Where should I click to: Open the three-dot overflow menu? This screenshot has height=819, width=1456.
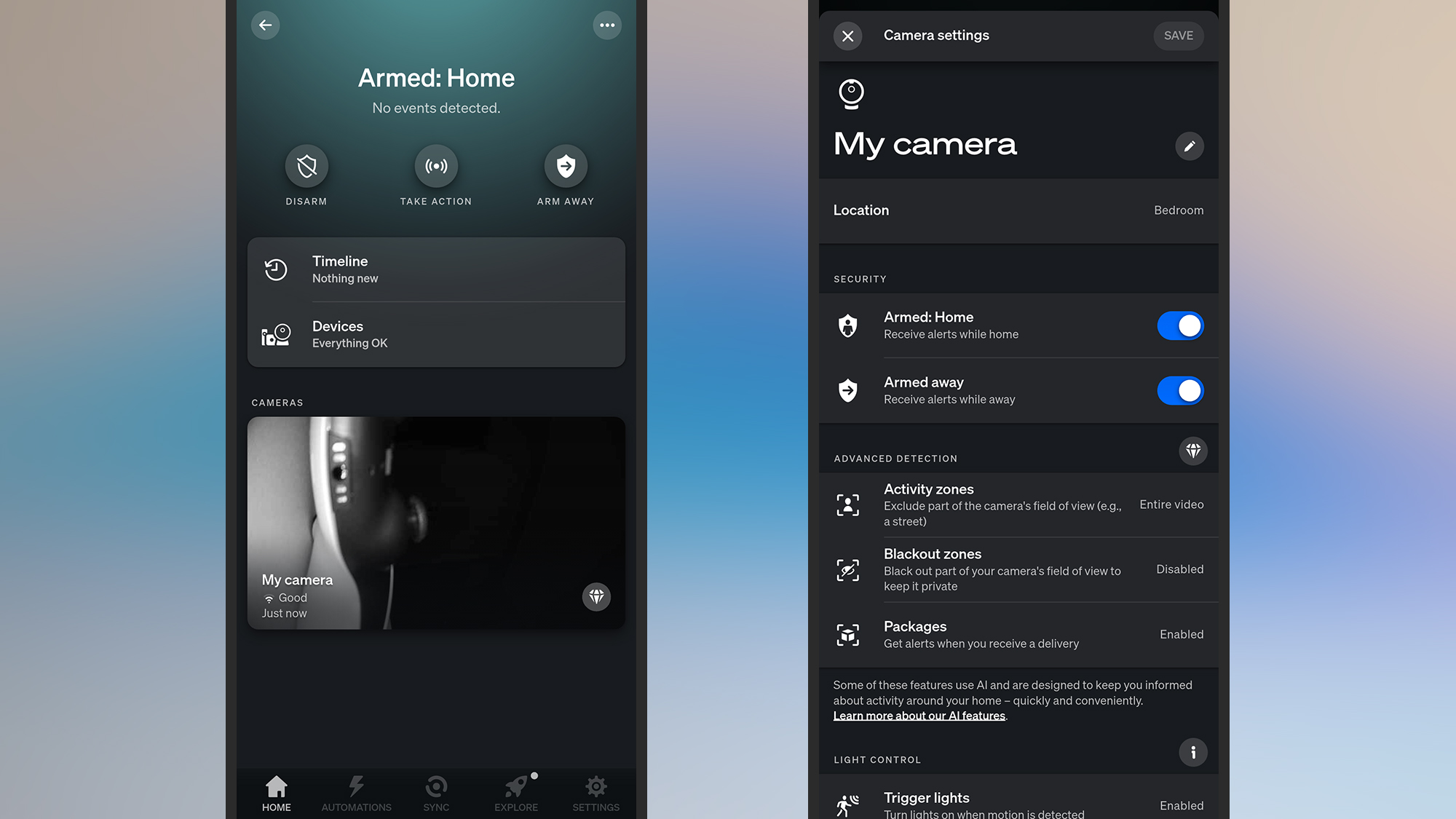[607, 25]
